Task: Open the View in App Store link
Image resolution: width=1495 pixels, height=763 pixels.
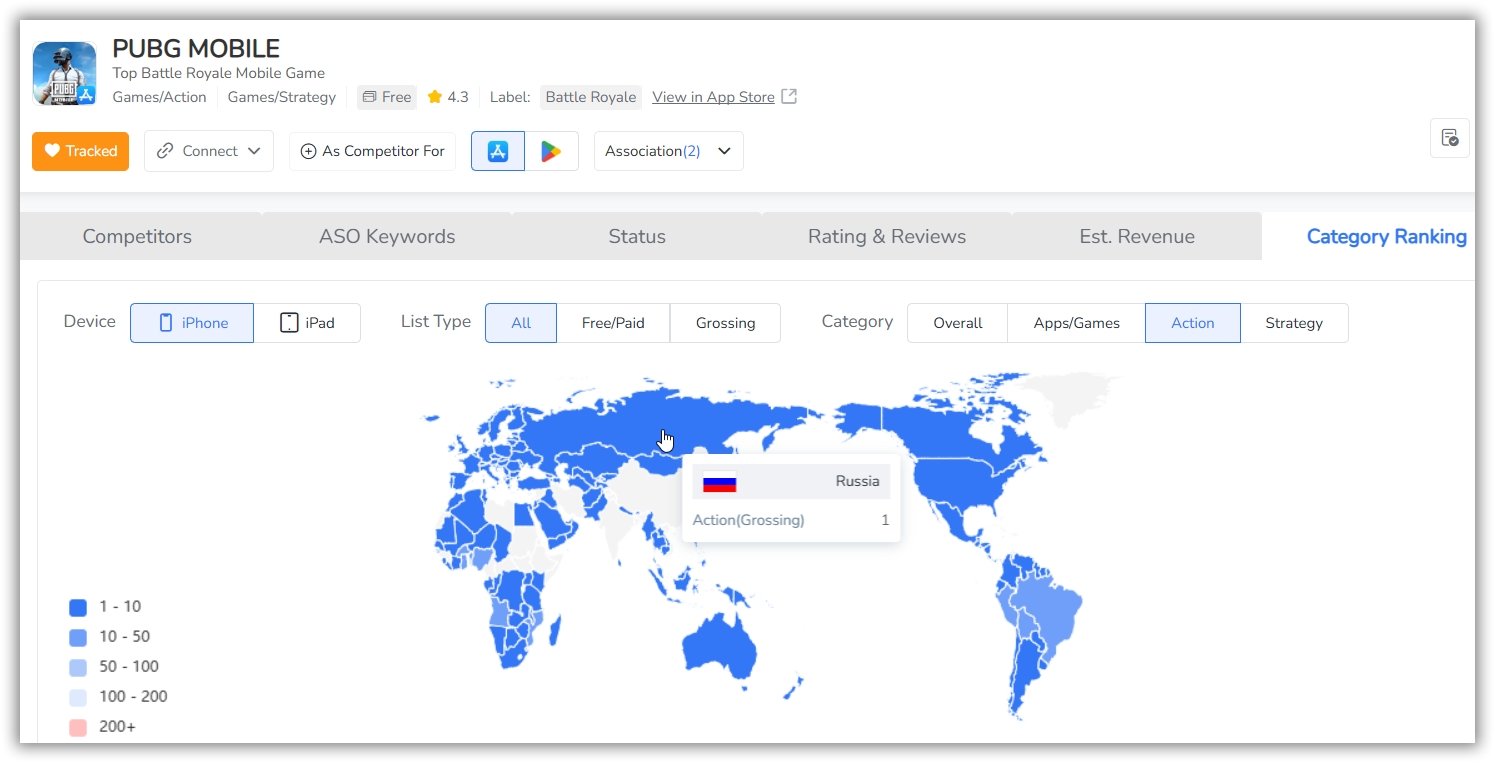Action: click(x=713, y=97)
